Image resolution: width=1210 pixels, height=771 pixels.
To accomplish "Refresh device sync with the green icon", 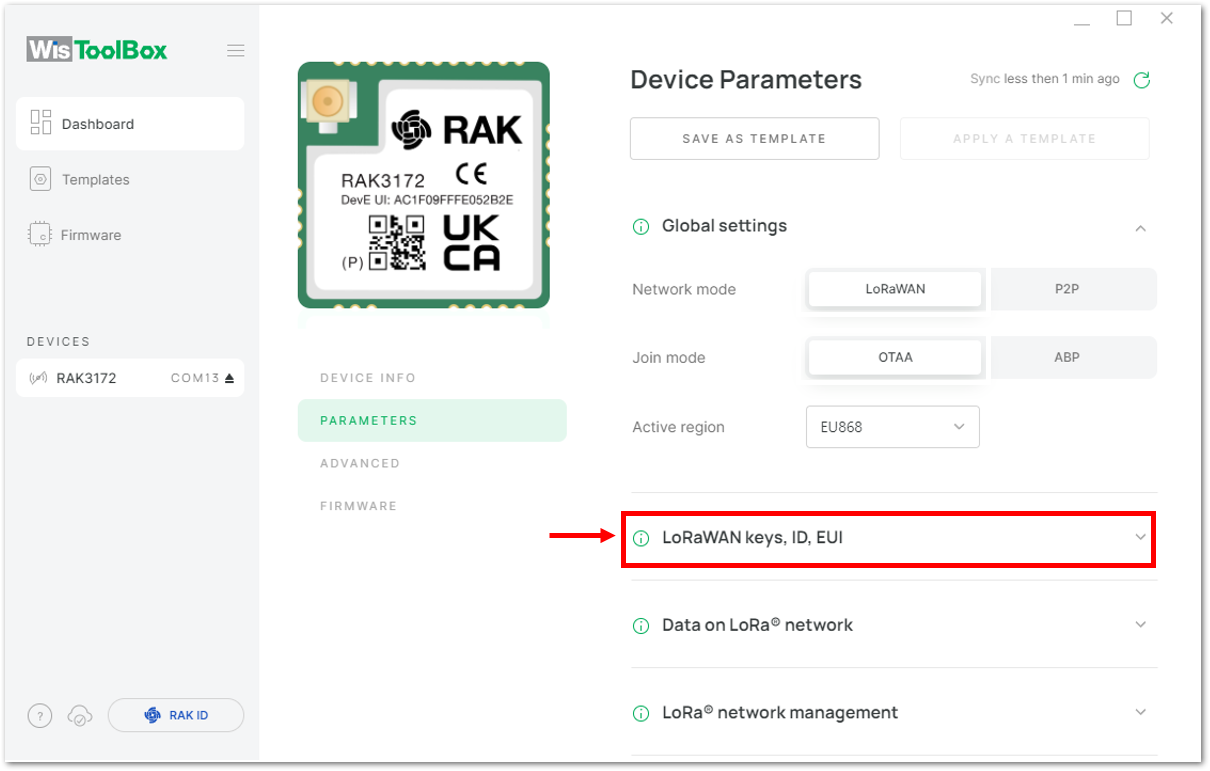I will 1141,80.
